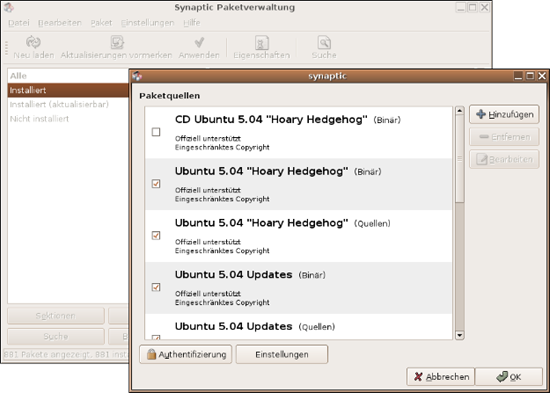550x393 pixels.
Task: Click the scroll up arrow of Paketquellen list
Action: 460,111
